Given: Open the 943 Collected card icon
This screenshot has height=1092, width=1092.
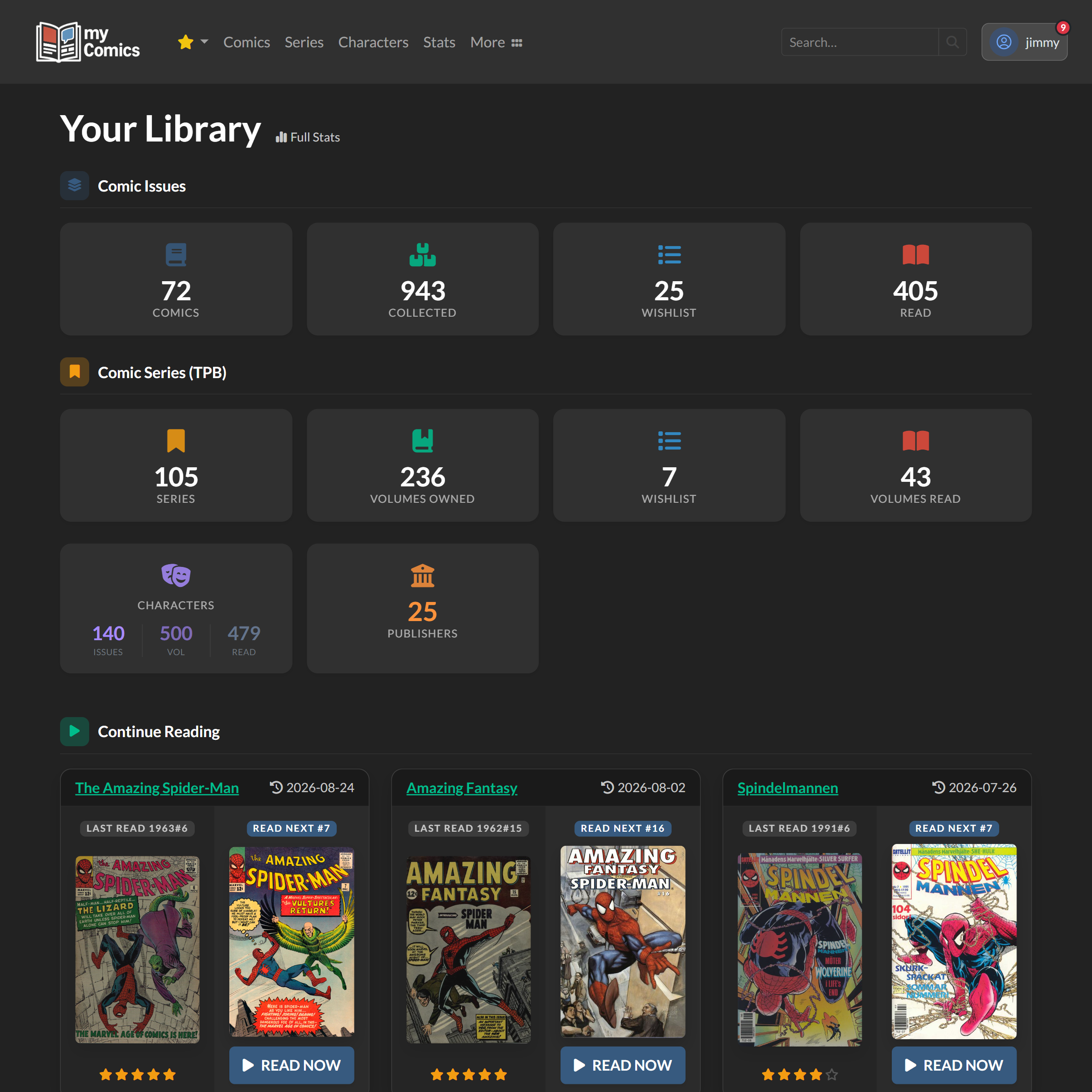Looking at the screenshot, I should click(422, 254).
